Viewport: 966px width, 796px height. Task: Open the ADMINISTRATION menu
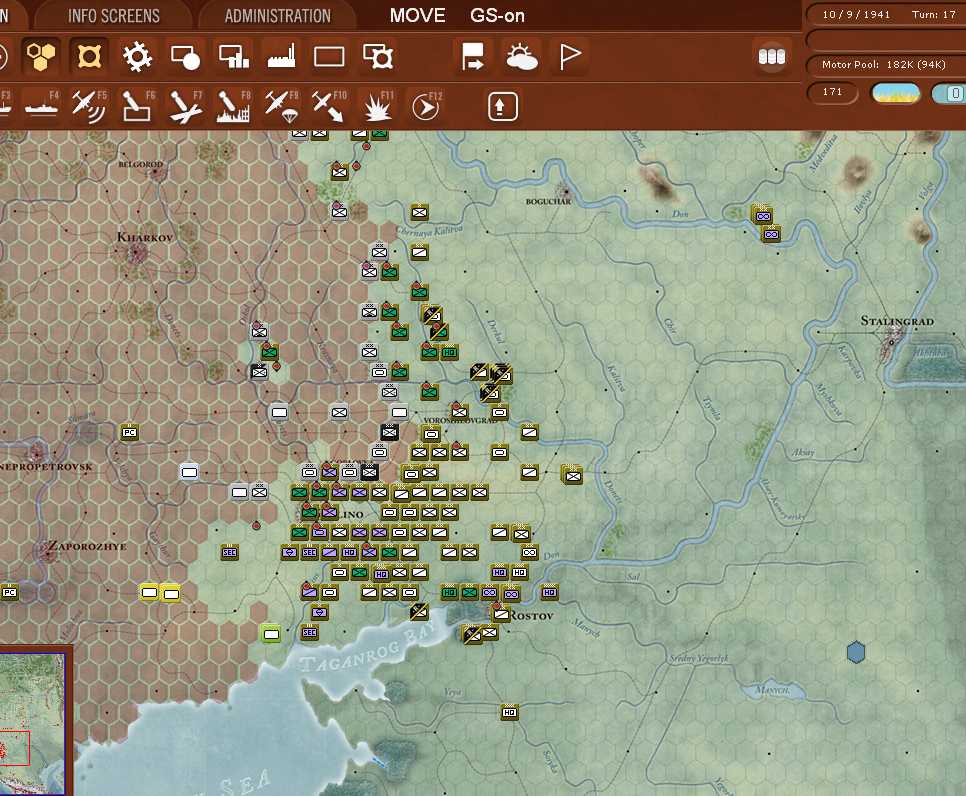tap(277, 15)
